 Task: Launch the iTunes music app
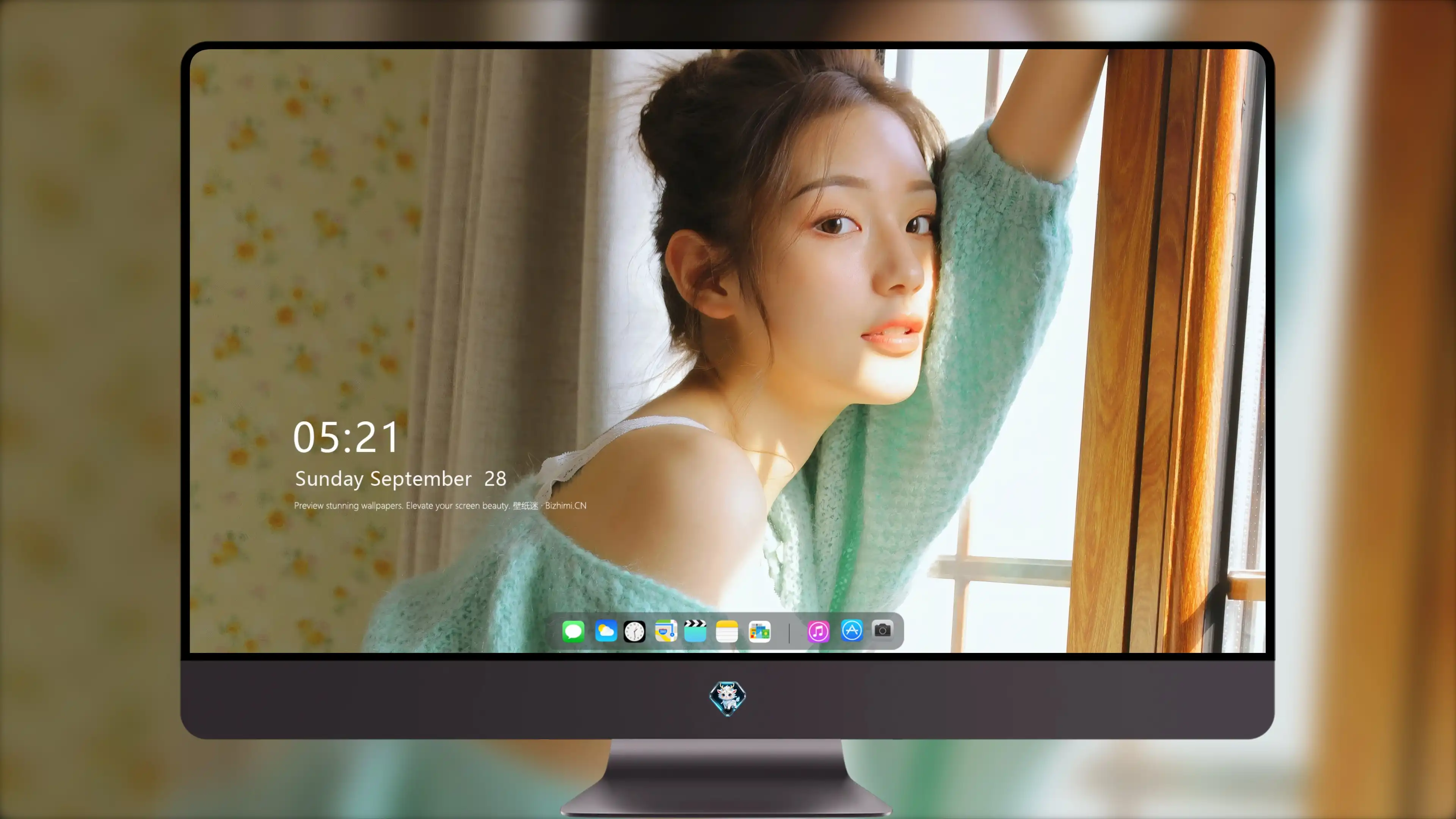[x=819, y=631]
